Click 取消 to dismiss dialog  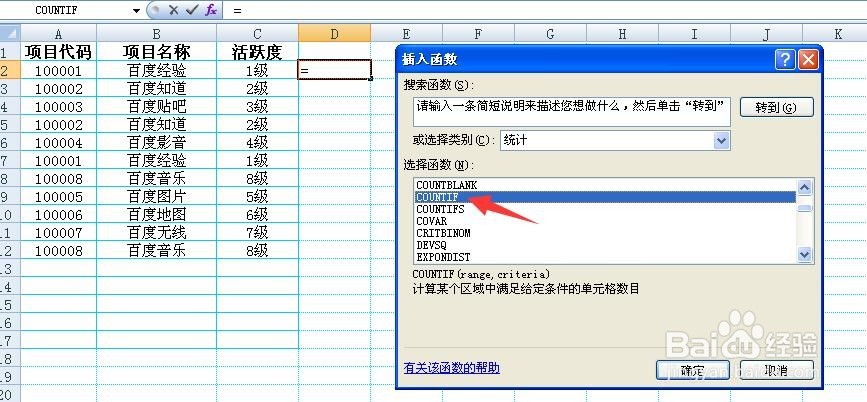pyautogui.click(x=776, y=370)
